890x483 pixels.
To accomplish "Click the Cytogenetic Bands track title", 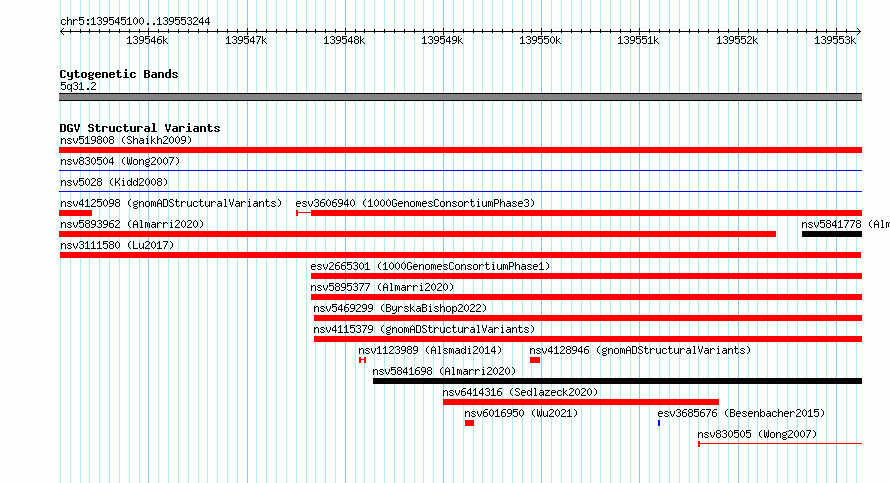I will click(x=119, y=74).
